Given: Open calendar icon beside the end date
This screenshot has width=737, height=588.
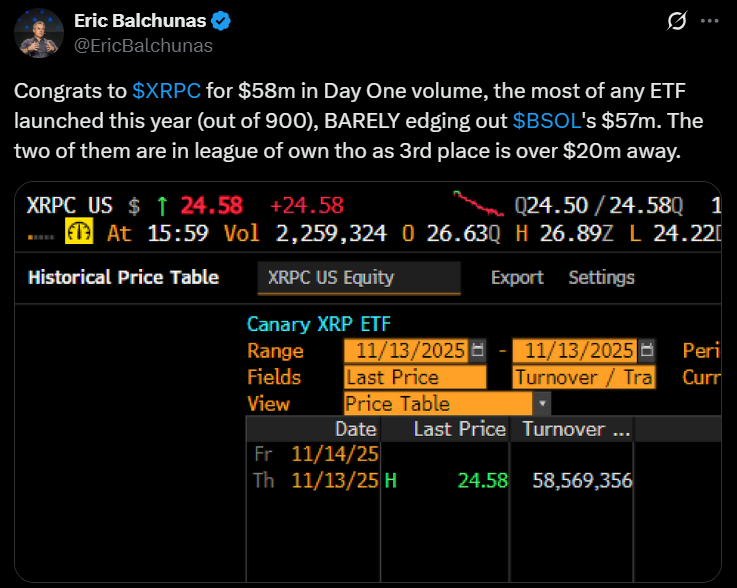Looking at the screenshot, I should coord(647,351).
